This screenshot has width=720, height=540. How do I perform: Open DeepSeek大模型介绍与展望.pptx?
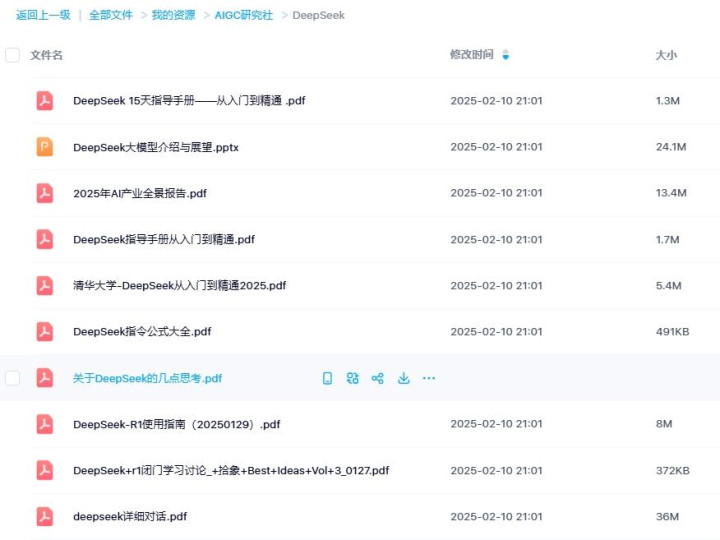click(156, 147)
